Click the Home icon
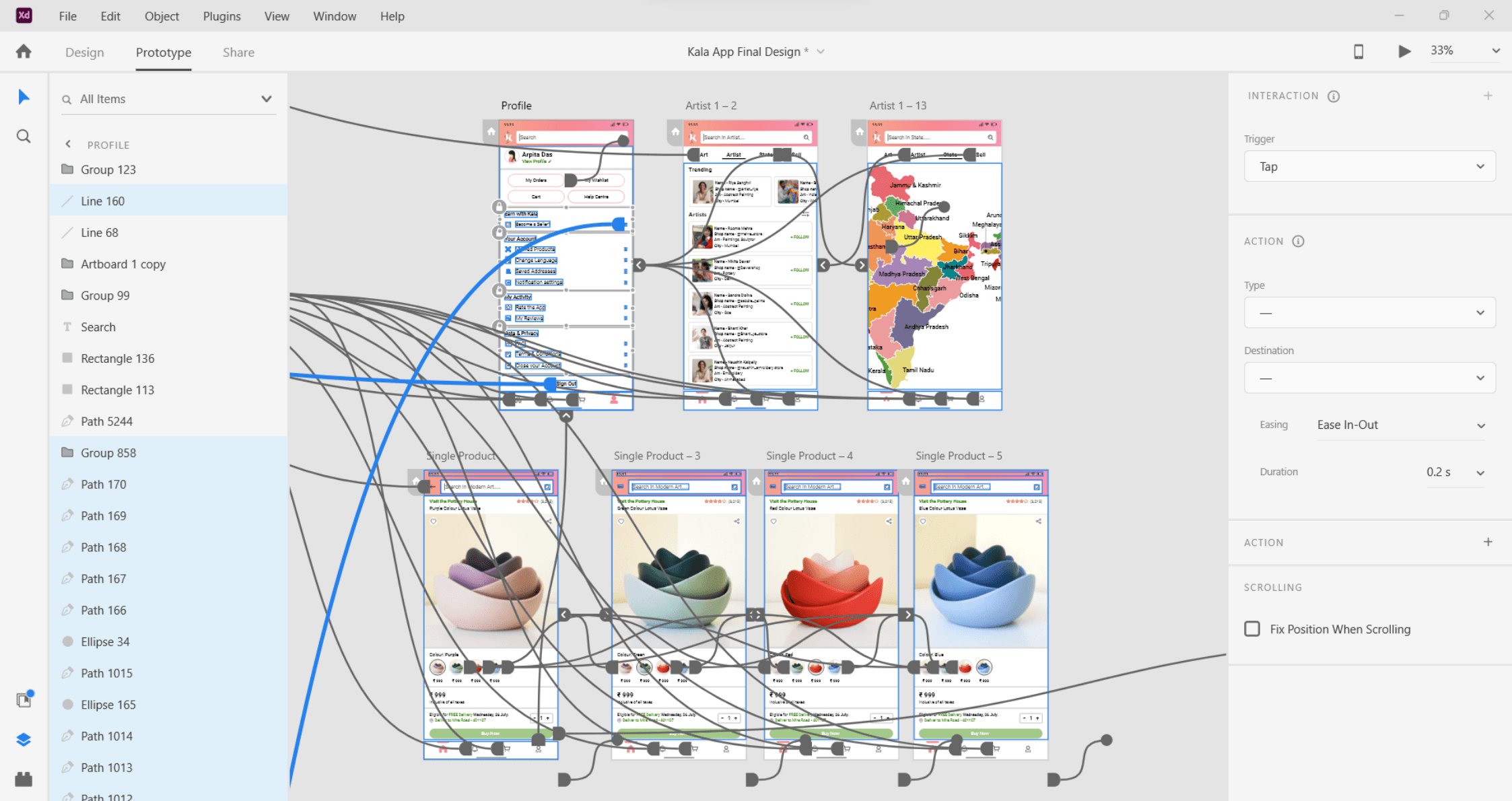This screenshot has height=801, width=1512. point(24,52)
